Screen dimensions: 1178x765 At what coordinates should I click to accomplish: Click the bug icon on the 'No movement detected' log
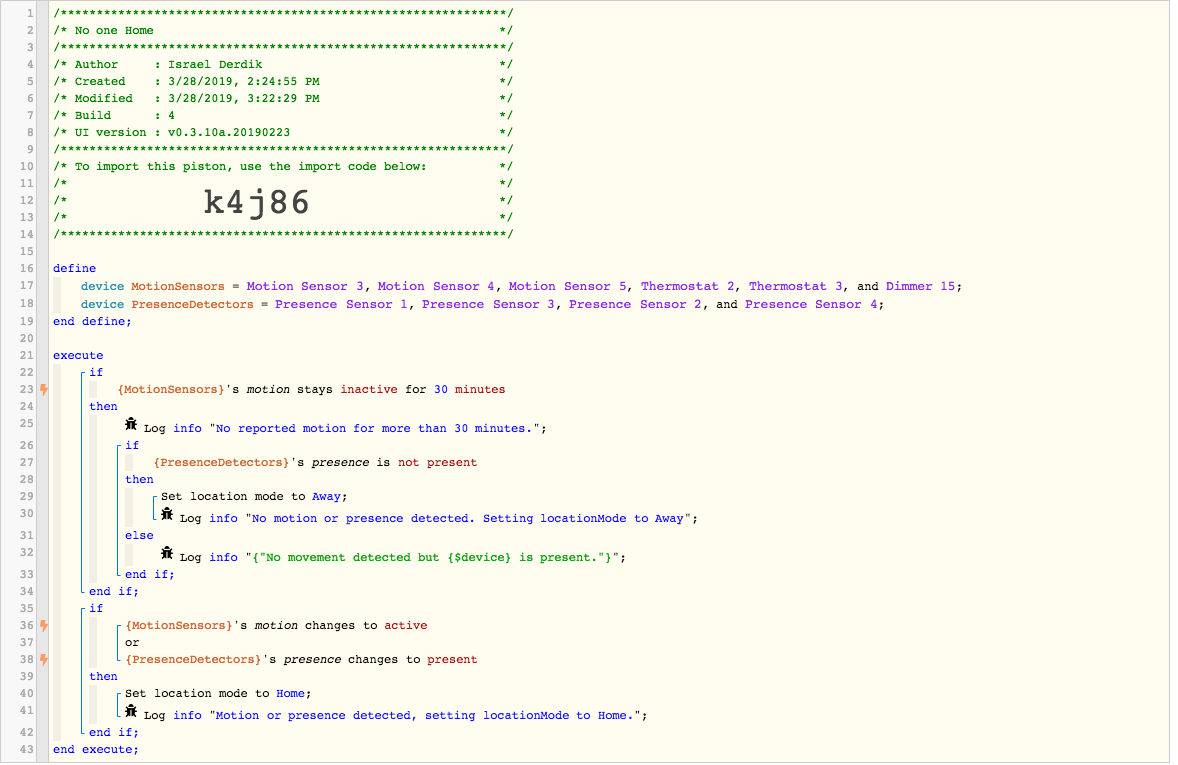[167, 554]
